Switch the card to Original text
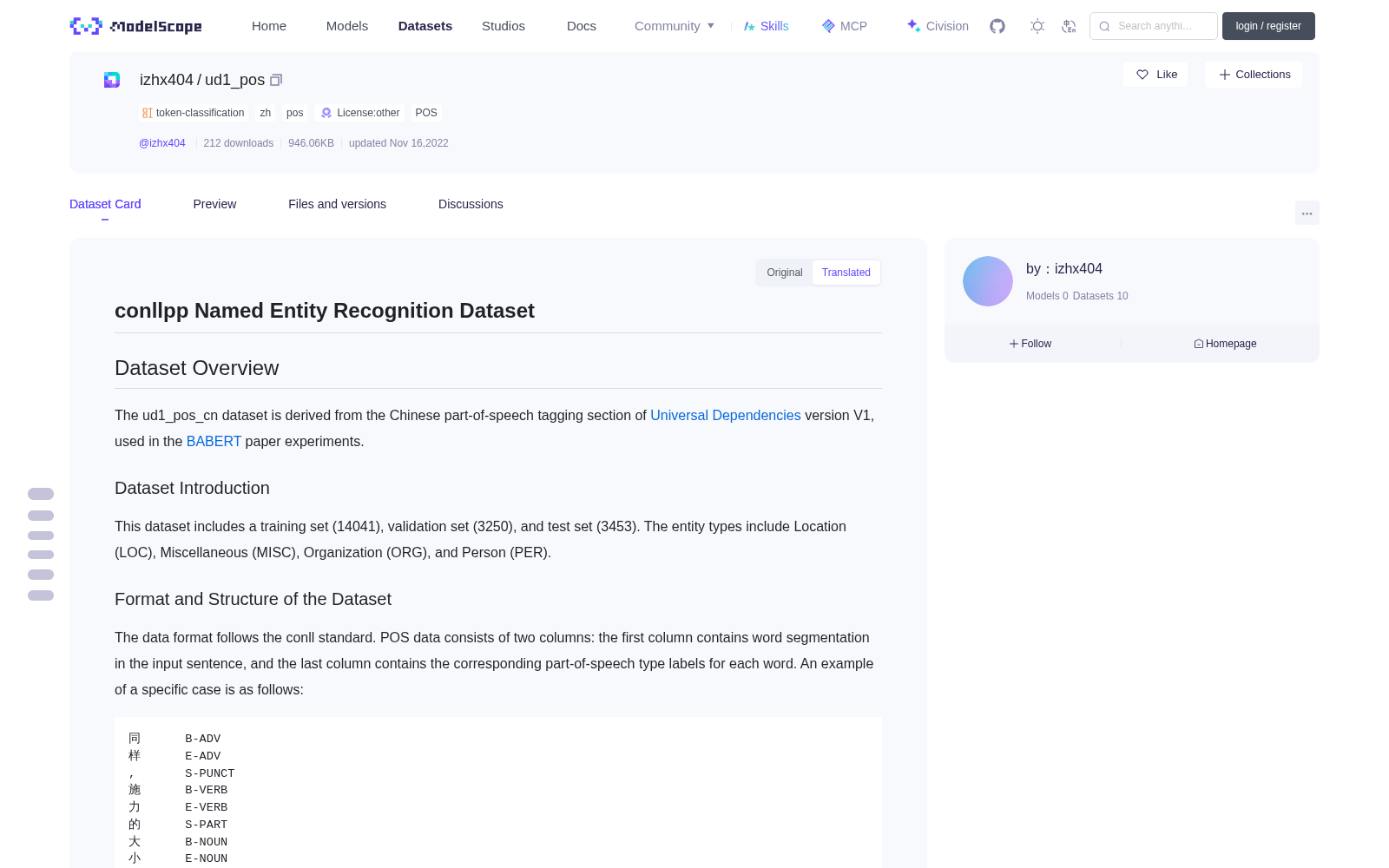Screen dimensions: 1389x868 click(x=785, y=273)
